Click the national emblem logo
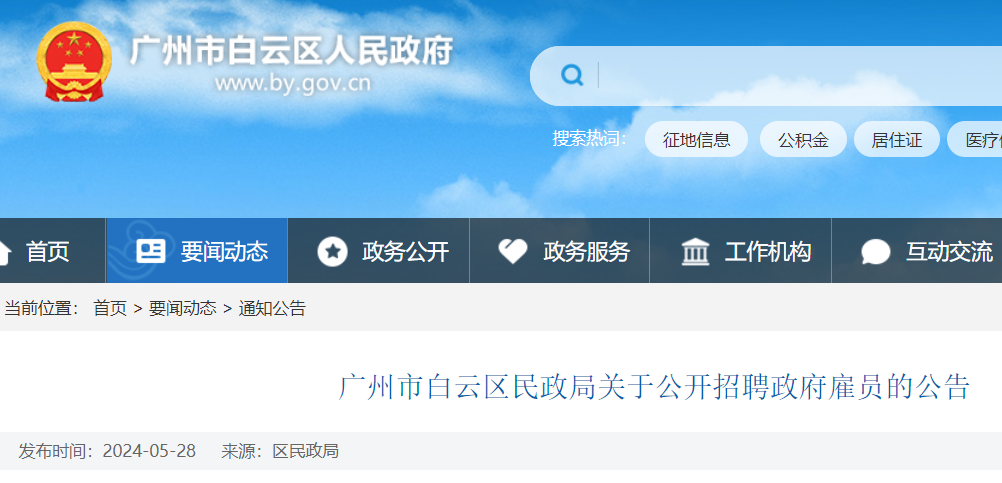This screenshot has height=483, width=1002. [x=74, y=62]
